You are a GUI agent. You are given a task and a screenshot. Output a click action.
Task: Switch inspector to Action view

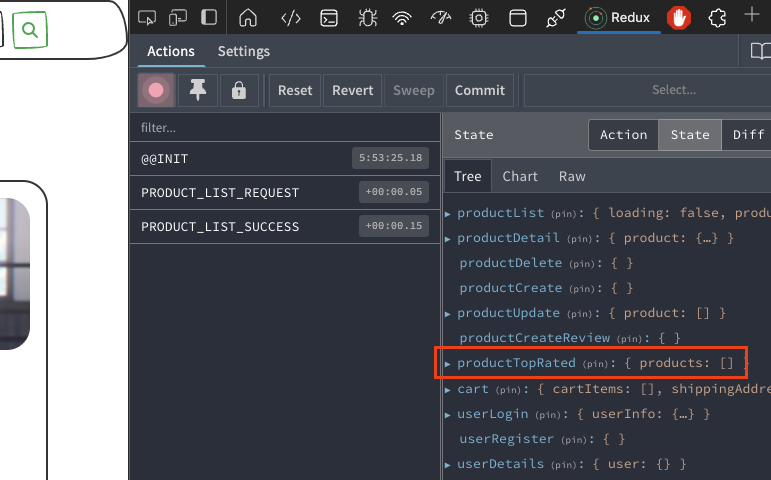click(x=623, y=135)
